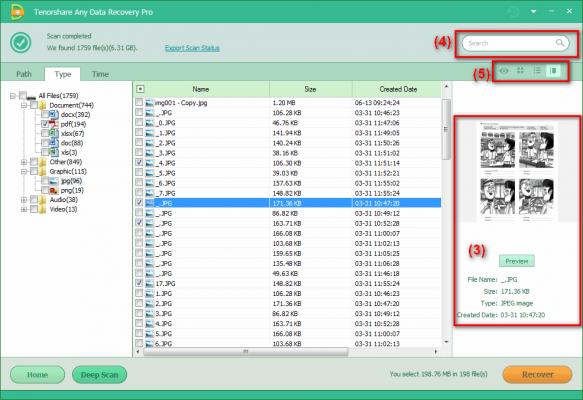Screen dimensions: 583x400
Task: Check the _7.JPG checkbox
Action: pyautogui.click(x=139, y=193)
